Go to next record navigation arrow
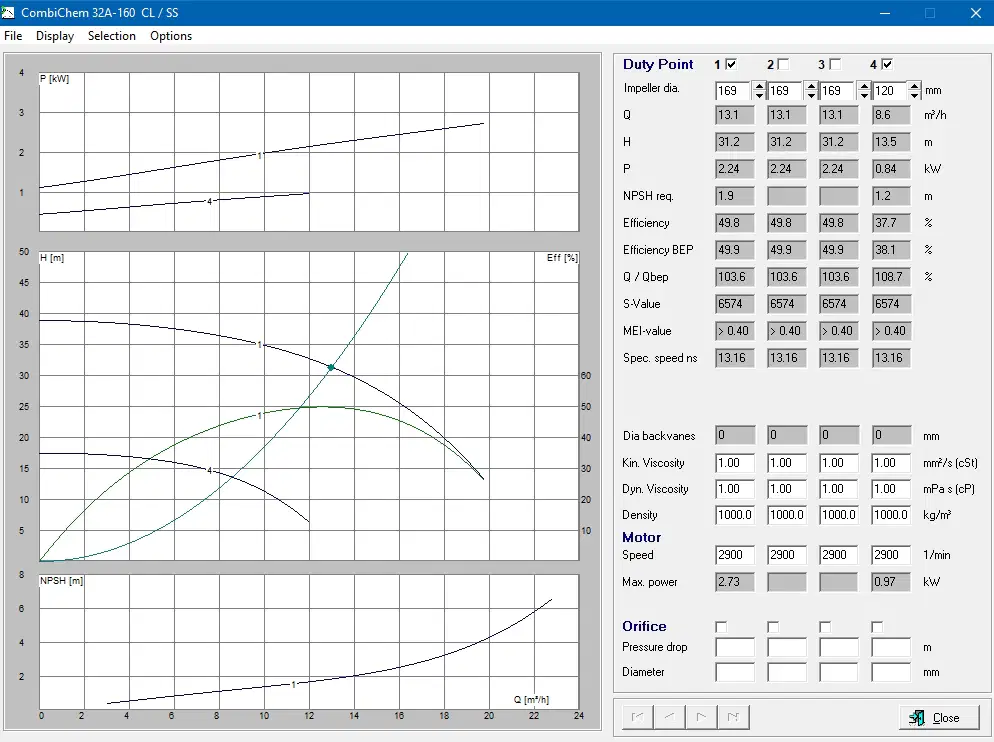 701,717
